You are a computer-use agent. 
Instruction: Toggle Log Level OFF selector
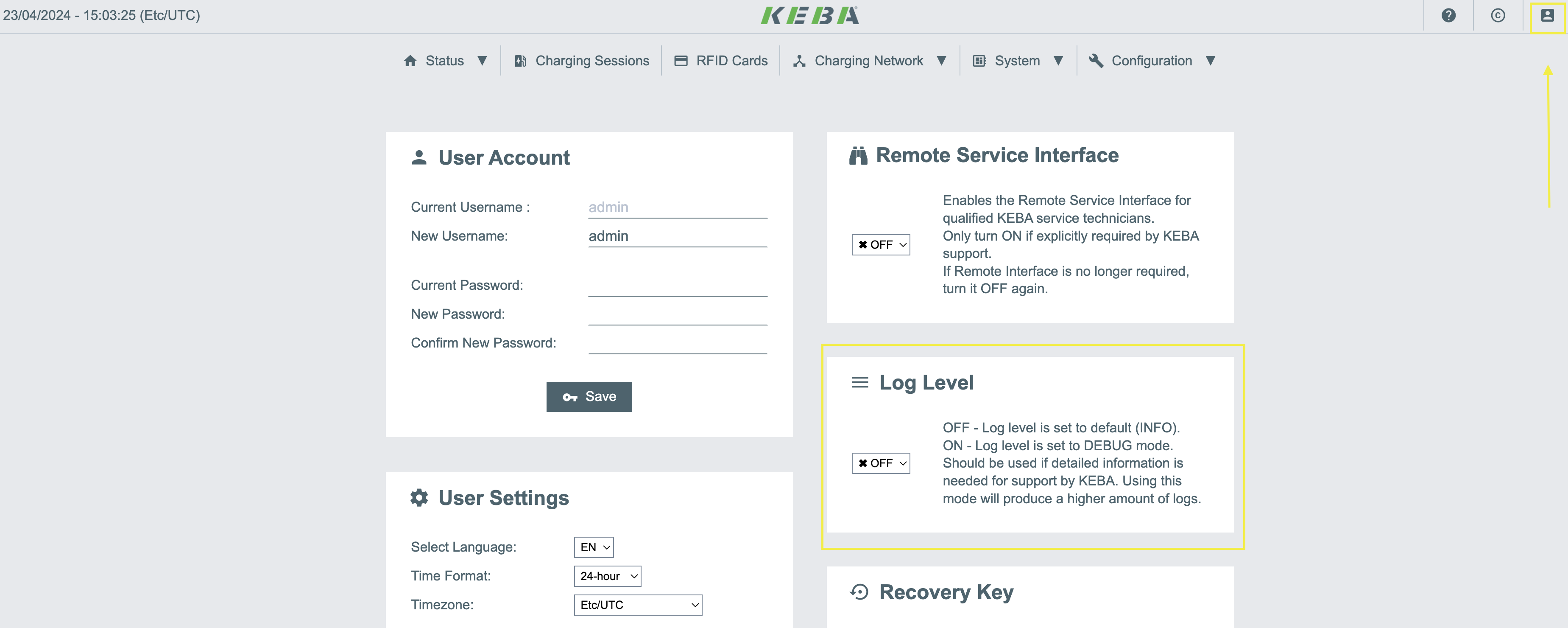coord(880,463)
